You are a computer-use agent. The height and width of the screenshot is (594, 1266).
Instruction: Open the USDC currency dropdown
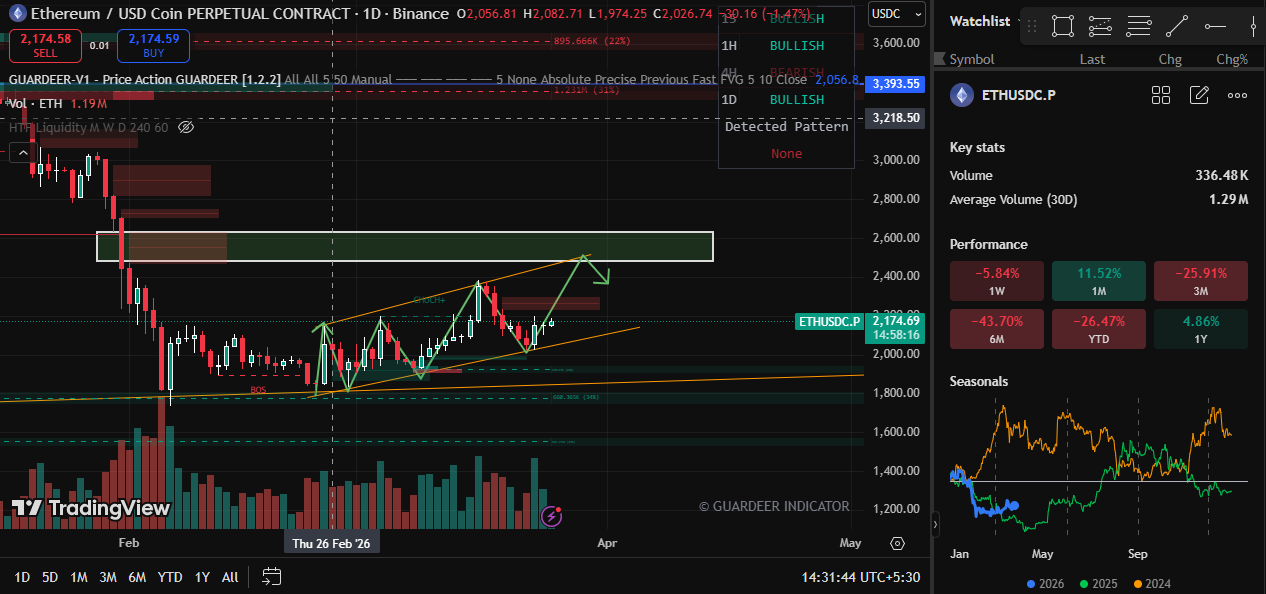point(897,14)
